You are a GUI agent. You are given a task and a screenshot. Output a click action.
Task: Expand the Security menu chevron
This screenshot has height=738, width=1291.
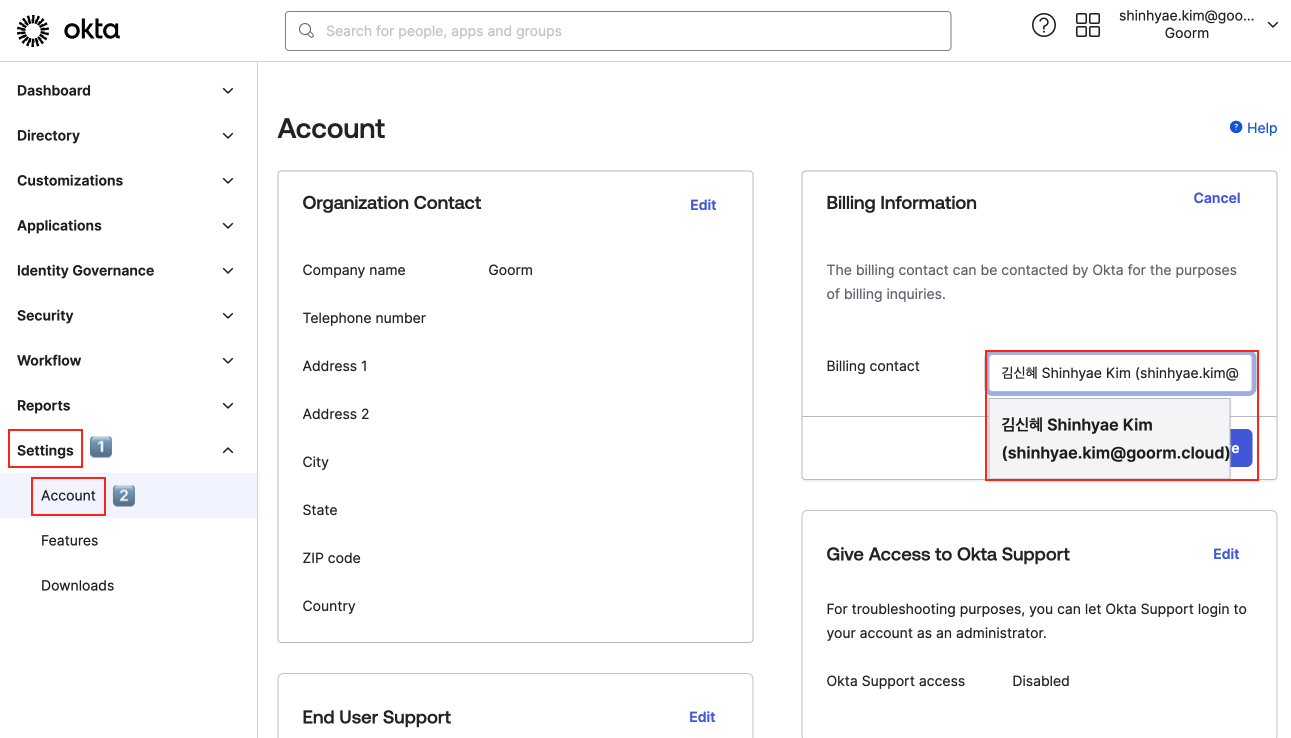pos(228,316)
